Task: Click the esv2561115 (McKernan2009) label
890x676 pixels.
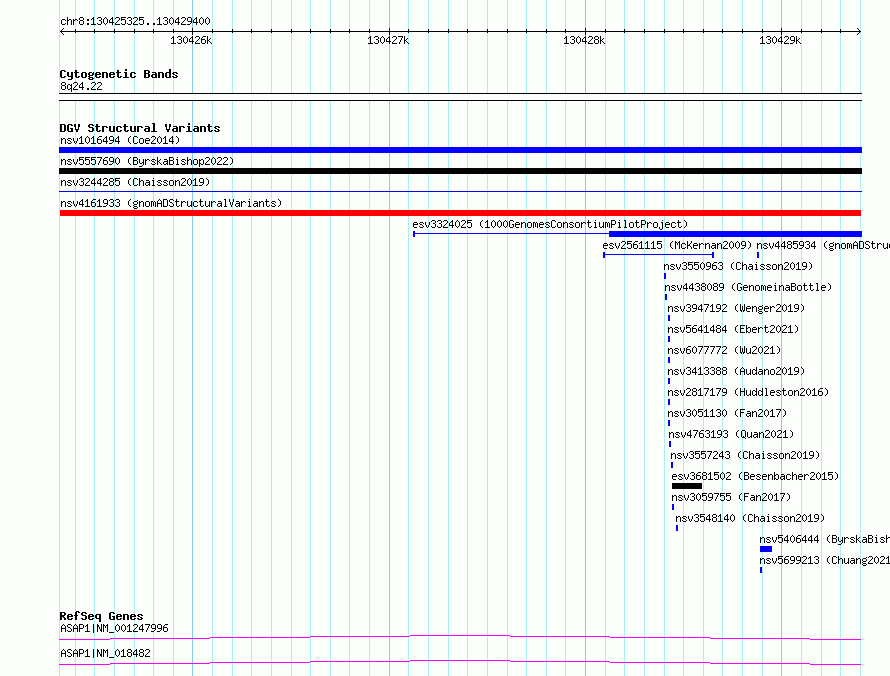Action: point(677,245)
